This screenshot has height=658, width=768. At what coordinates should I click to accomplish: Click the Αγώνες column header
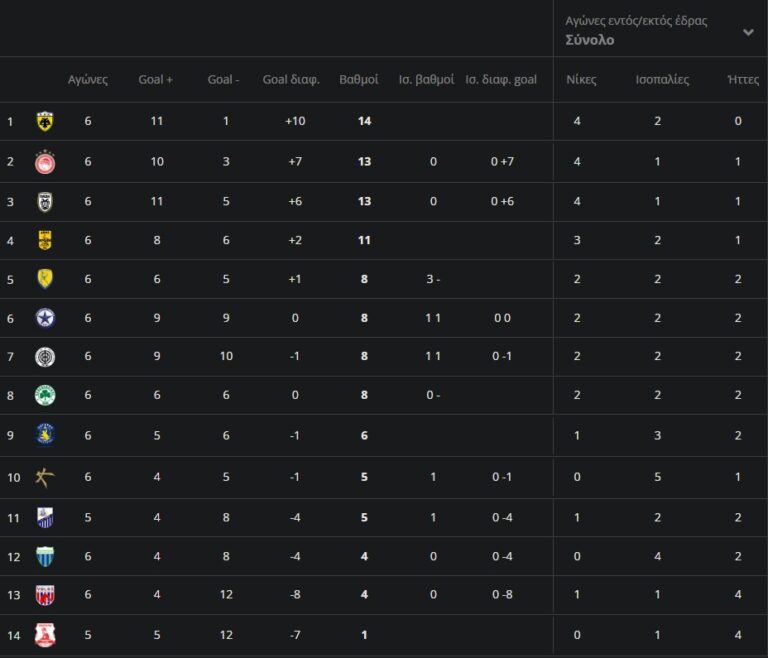(x=88, y=80)
